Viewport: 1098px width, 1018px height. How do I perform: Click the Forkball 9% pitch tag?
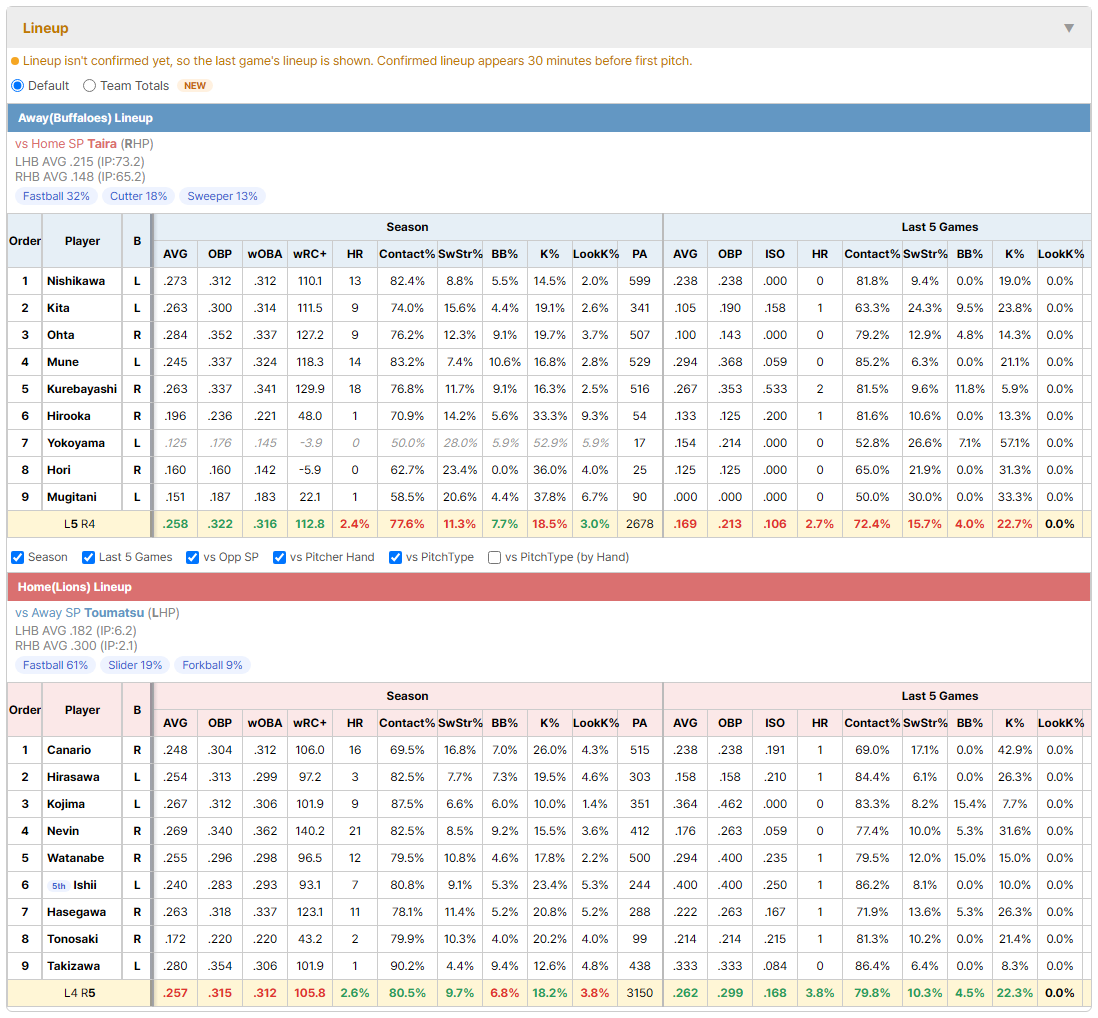coord(212,665)
